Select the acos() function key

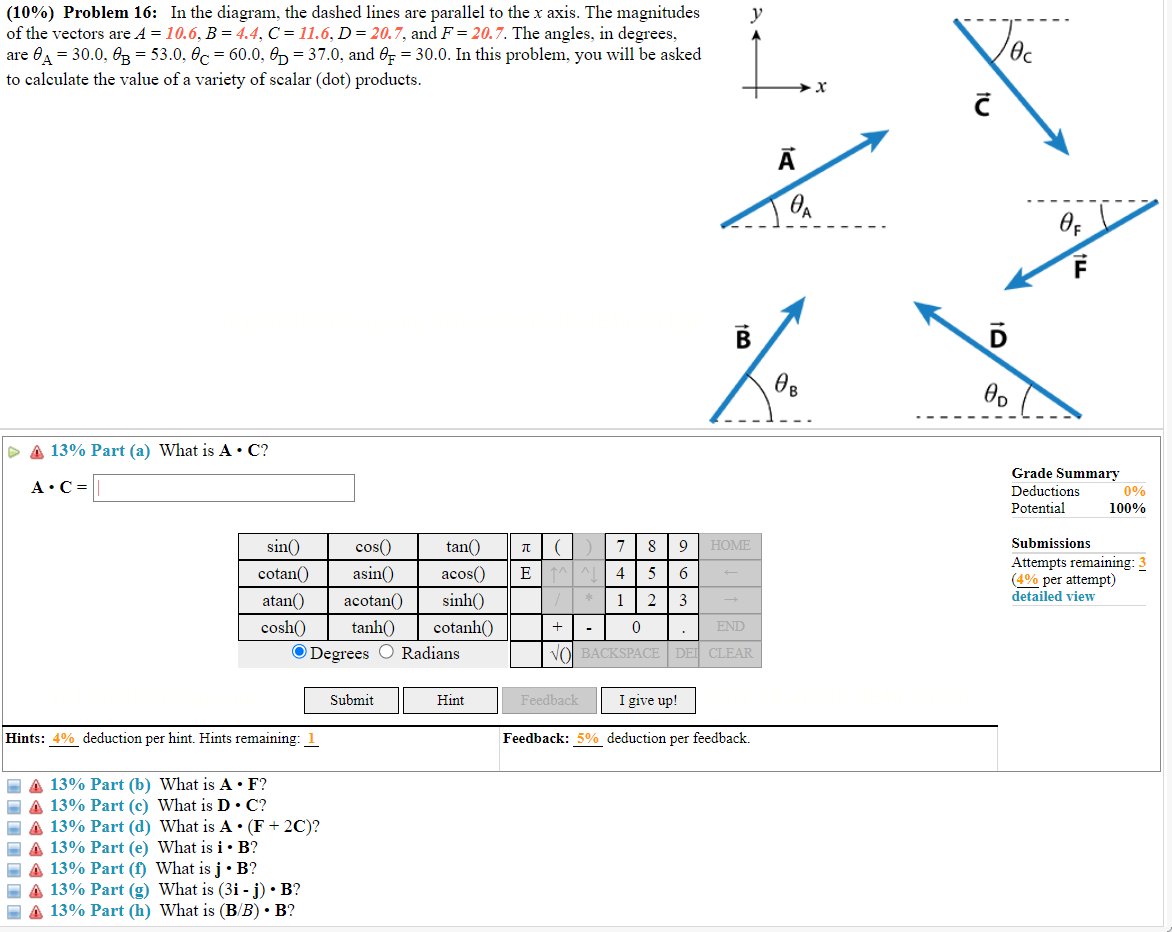[x=462, y=573]
